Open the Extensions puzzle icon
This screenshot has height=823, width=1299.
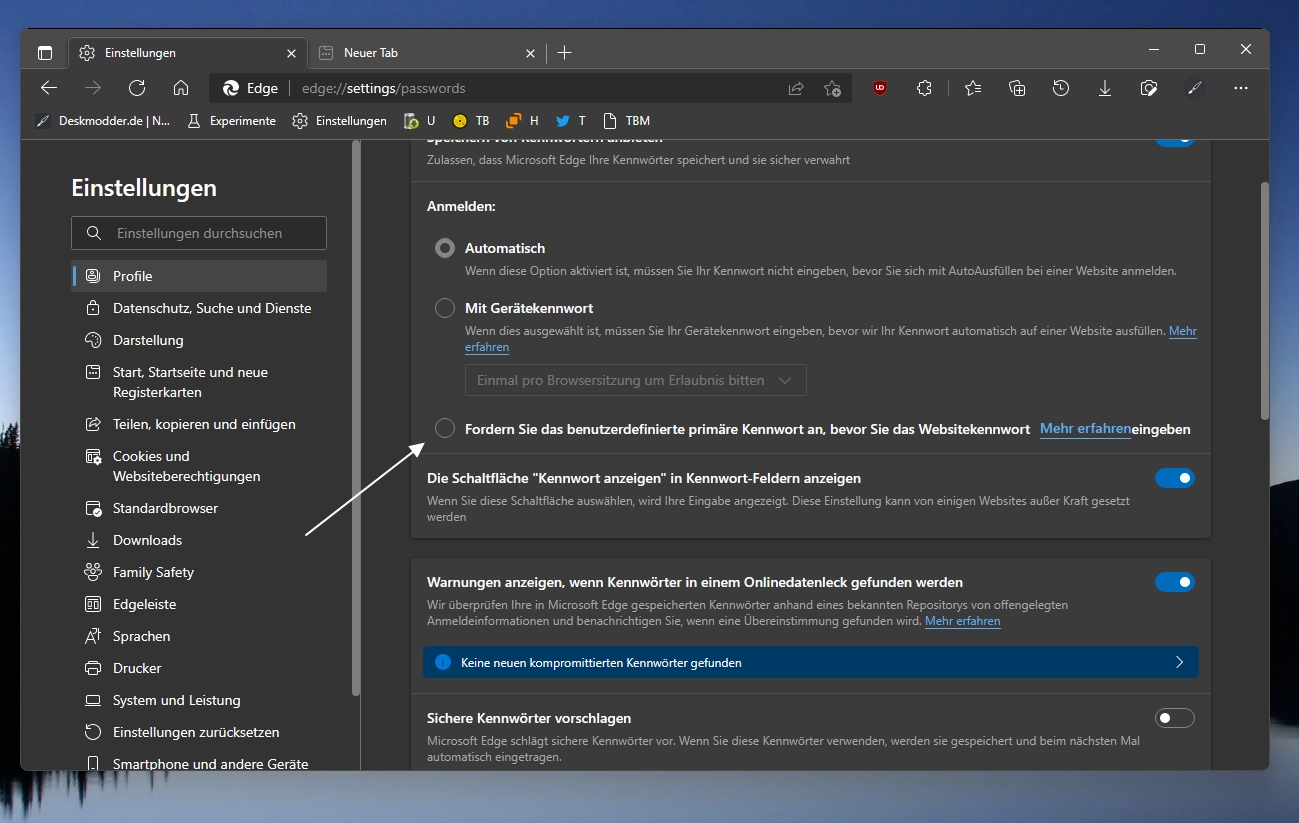924,88
